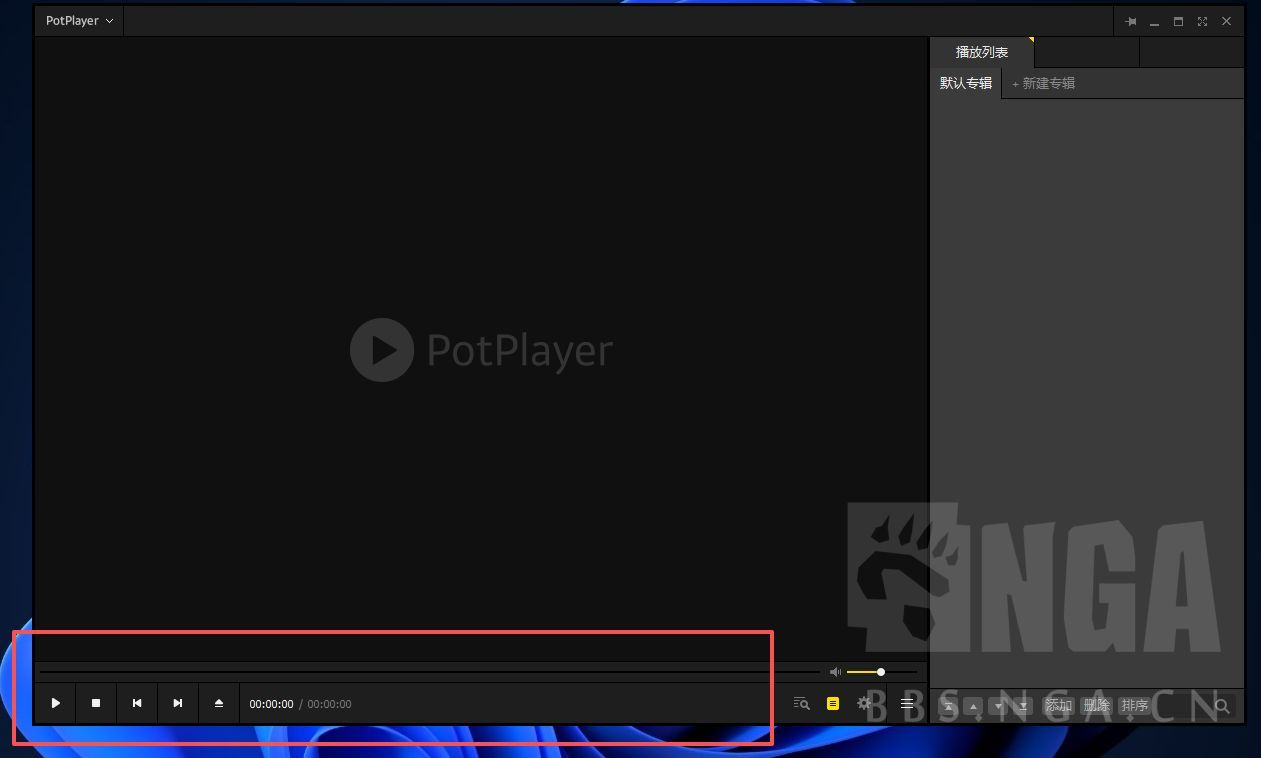
Task: Click 排序 to sort the playlist
Action: [1135, 705]
